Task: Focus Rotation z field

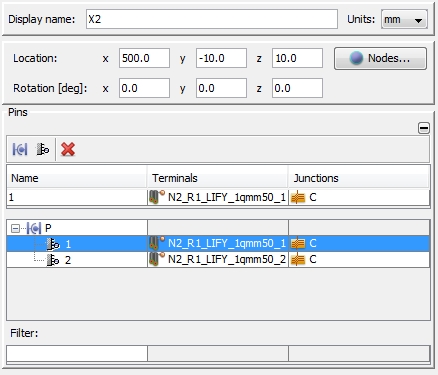Action: 297,88
